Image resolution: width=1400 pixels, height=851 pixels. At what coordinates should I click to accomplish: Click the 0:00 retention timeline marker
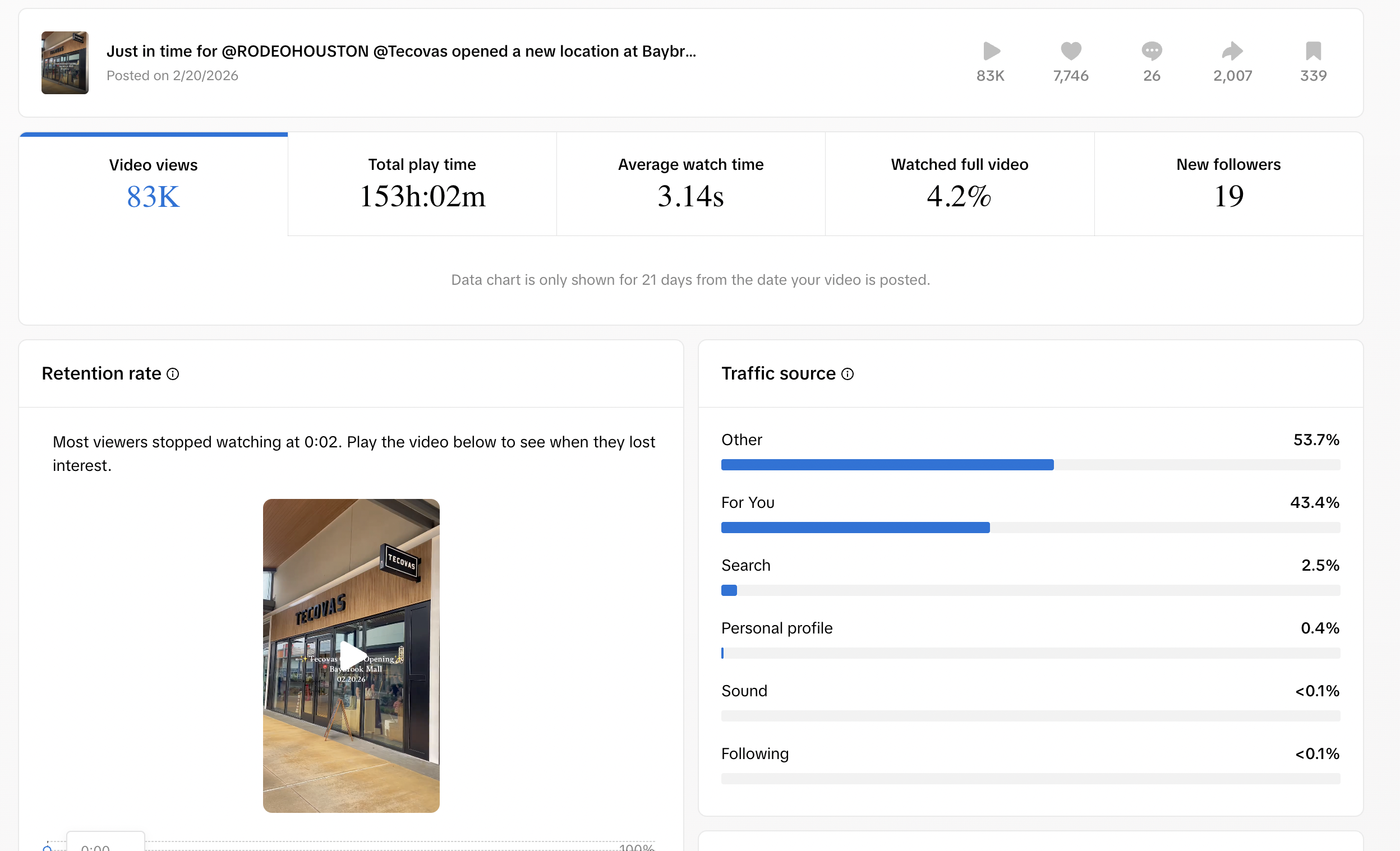click(47, 848)
